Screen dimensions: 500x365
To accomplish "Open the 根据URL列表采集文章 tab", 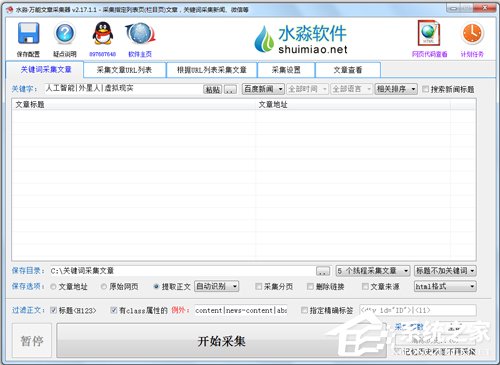I will [212, 70].
